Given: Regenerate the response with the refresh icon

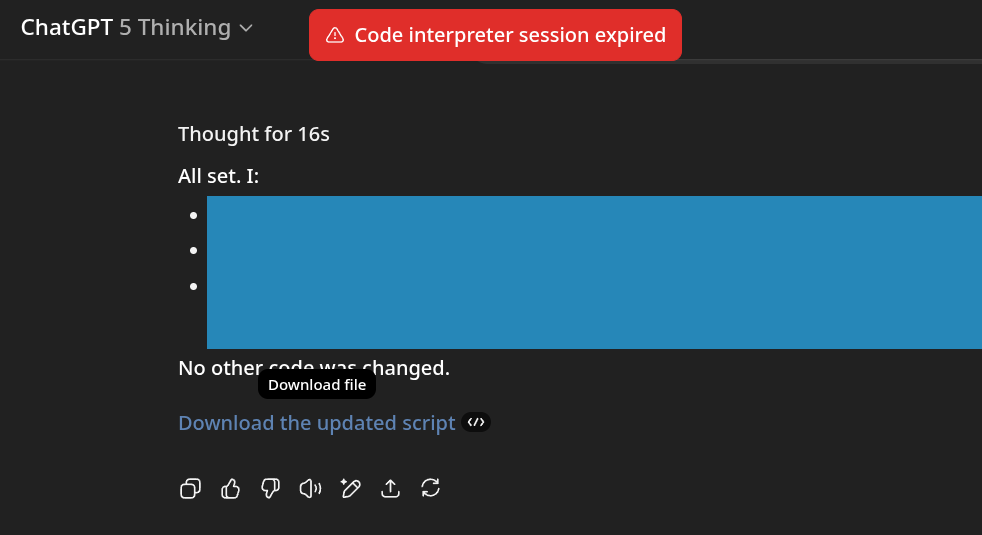Looking at the screenshot, I should click(x=431, y=488).
